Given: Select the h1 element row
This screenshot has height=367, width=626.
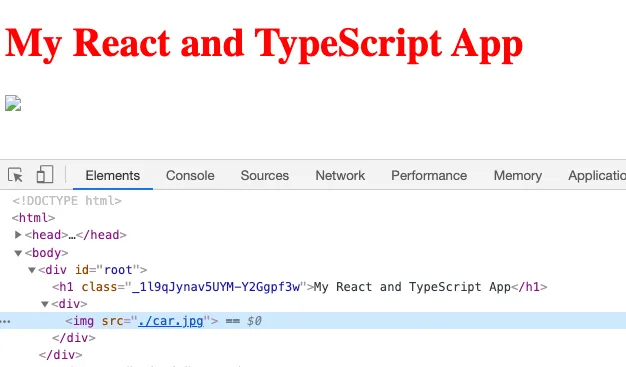Looking at the screenshot, I should tap(299, 287).
